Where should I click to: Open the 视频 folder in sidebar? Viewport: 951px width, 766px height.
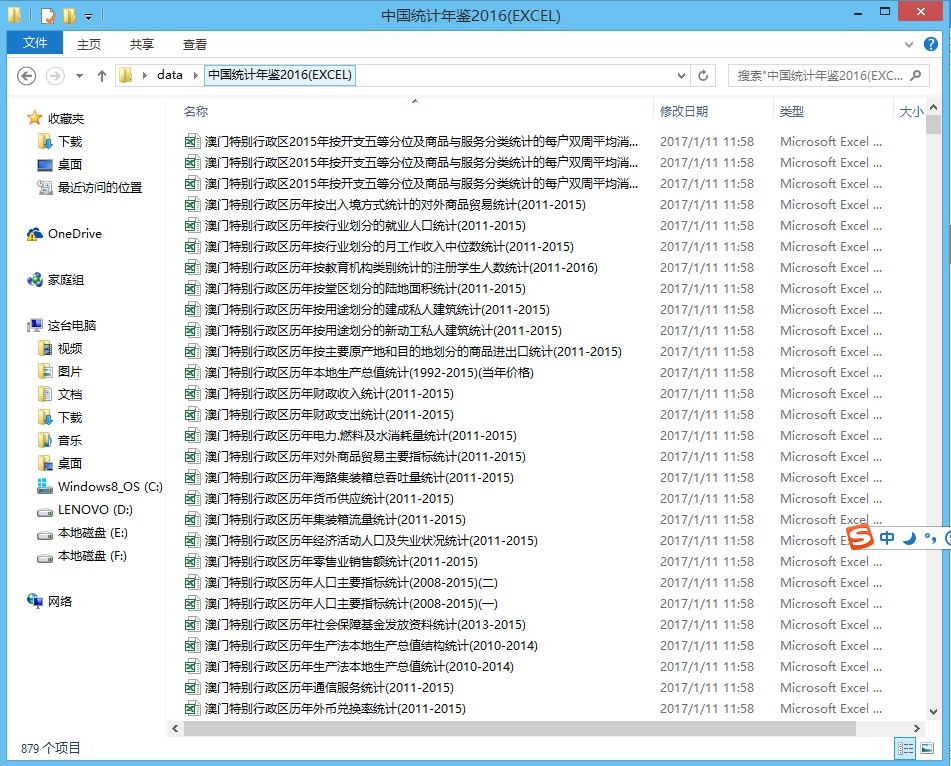(70, 348)
